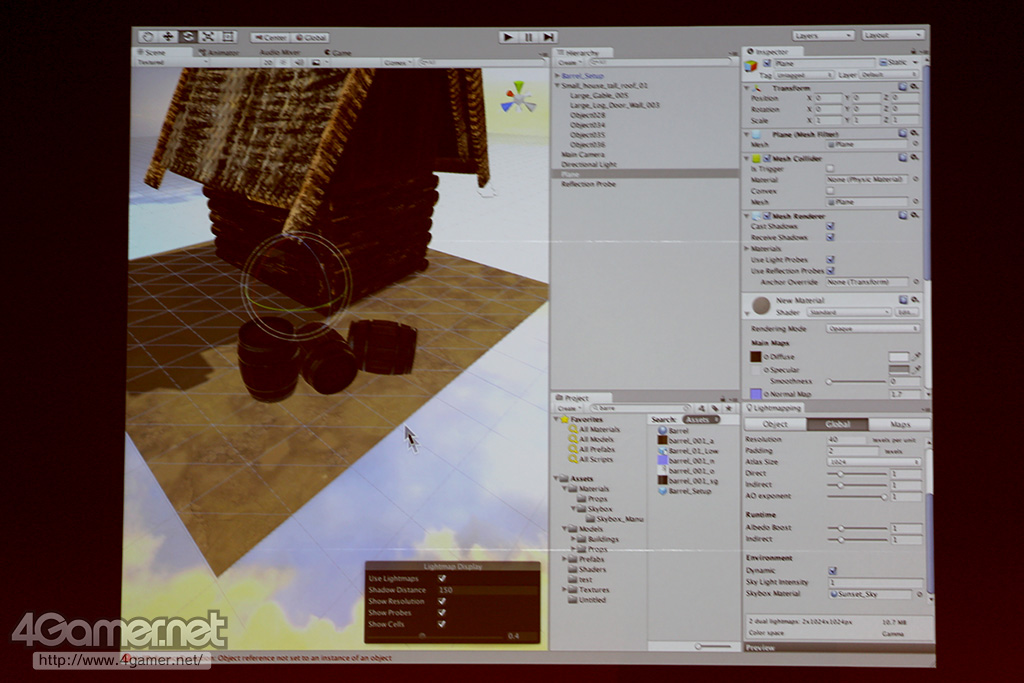Click the Plane object cube icon
The height and width of the screenshot is (683, 1024).
[751, 66]
